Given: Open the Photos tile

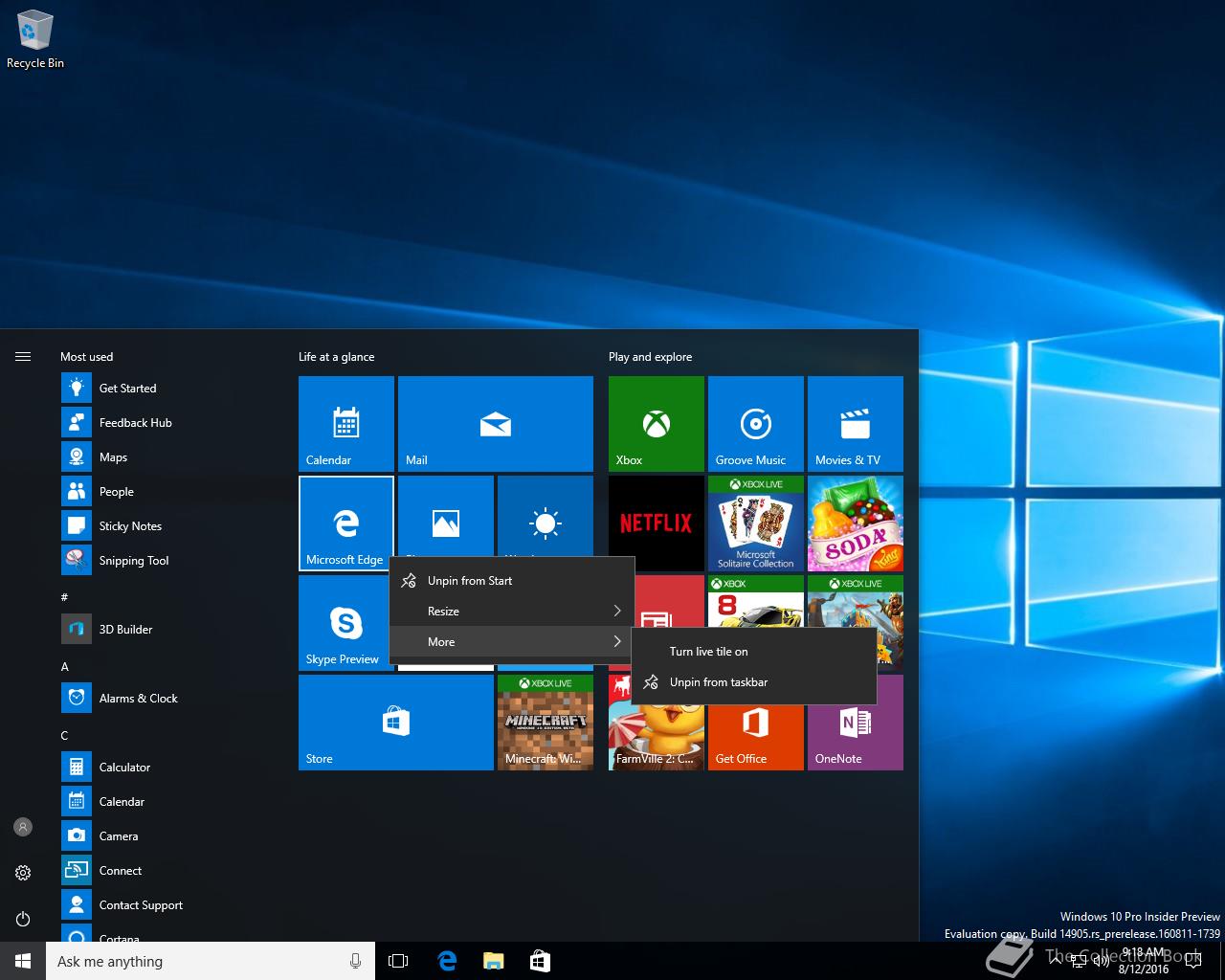Looking at the screenshot, I should [446, 517].
